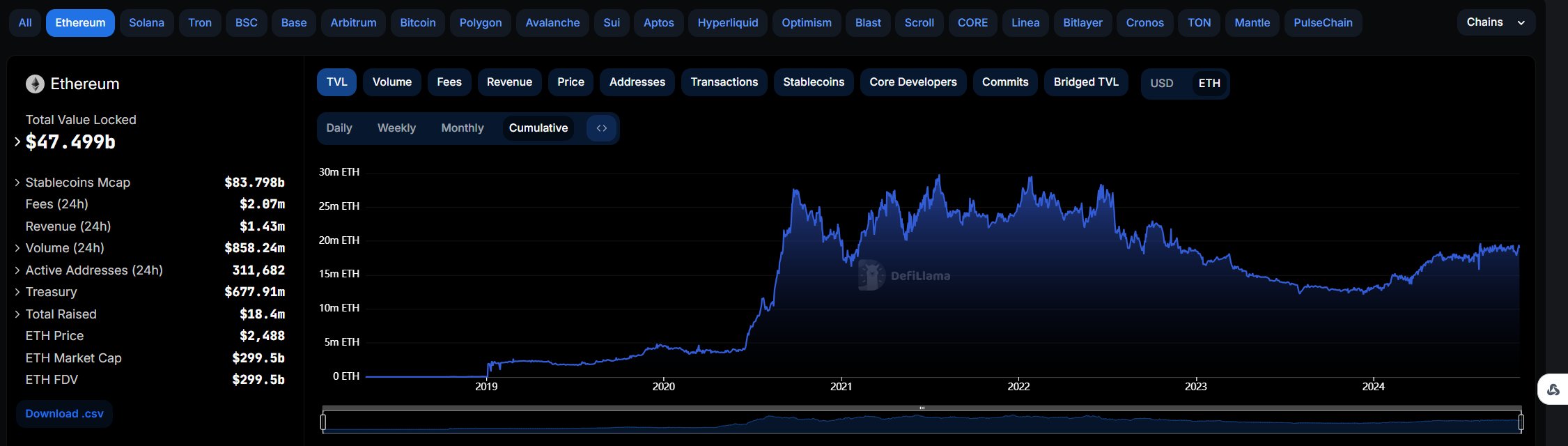Click left handle of time range slider

pyautogui.click(x=323, y=422)
